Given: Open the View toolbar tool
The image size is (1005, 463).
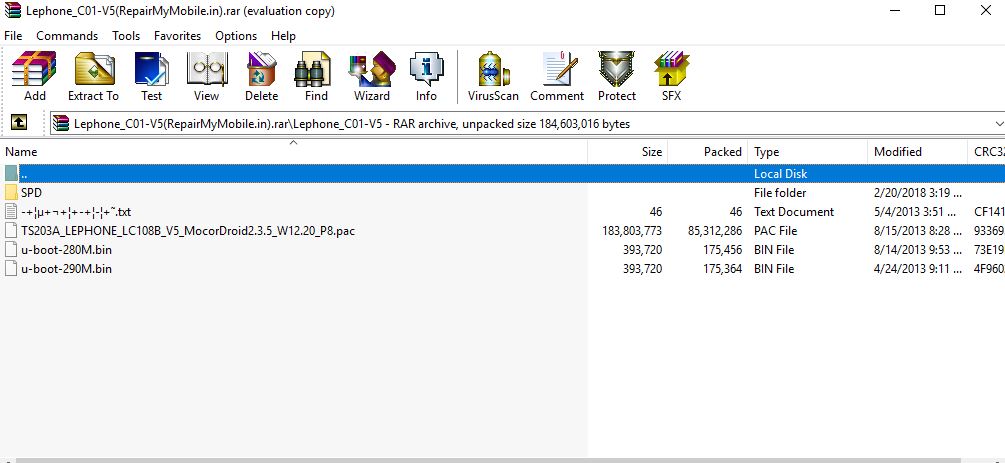Looking at the screenshot, I should pos(206,77).
